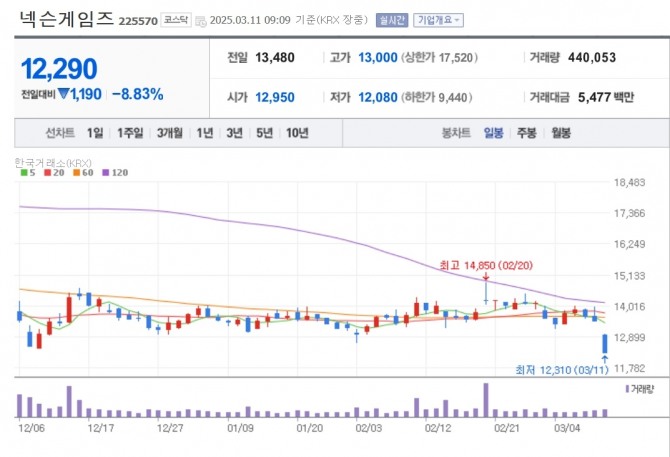670x457 pixels.
Task: Click the 실시간 real-time button
Action: [x=392, y=20]
